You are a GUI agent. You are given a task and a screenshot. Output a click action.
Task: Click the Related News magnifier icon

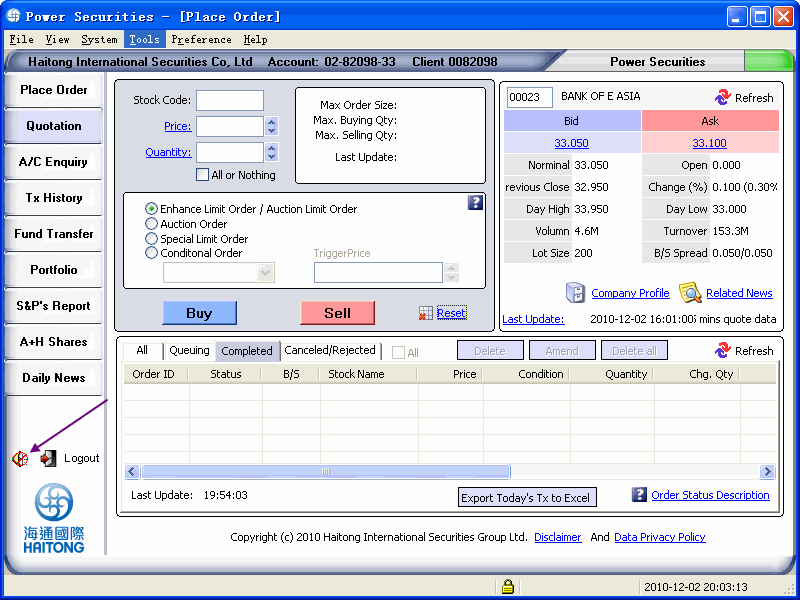click(x=690, y=293)
